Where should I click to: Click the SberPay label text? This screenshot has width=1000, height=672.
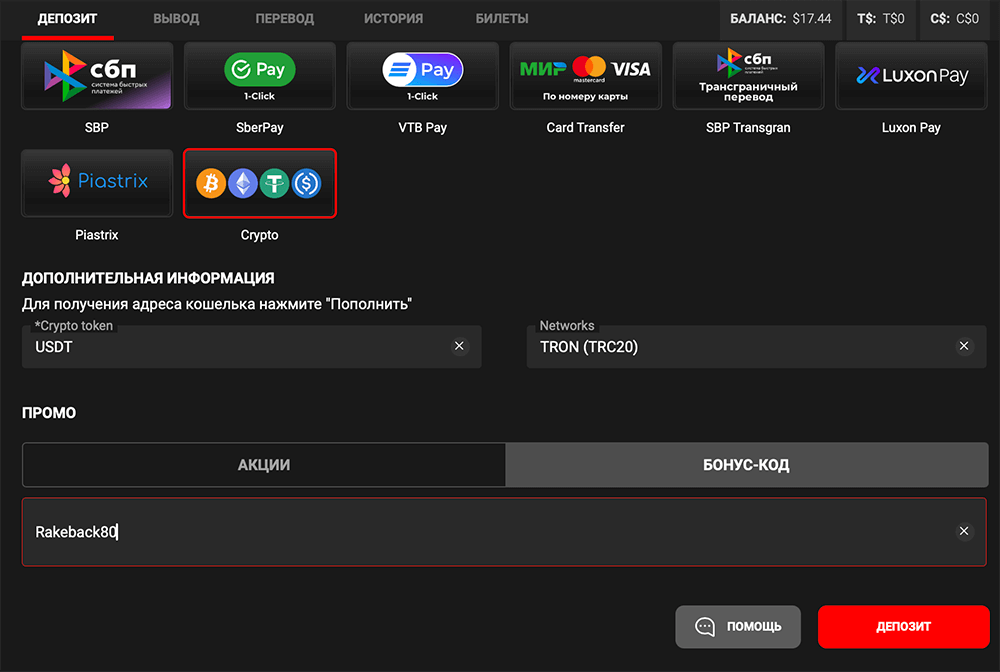point(260,128)
